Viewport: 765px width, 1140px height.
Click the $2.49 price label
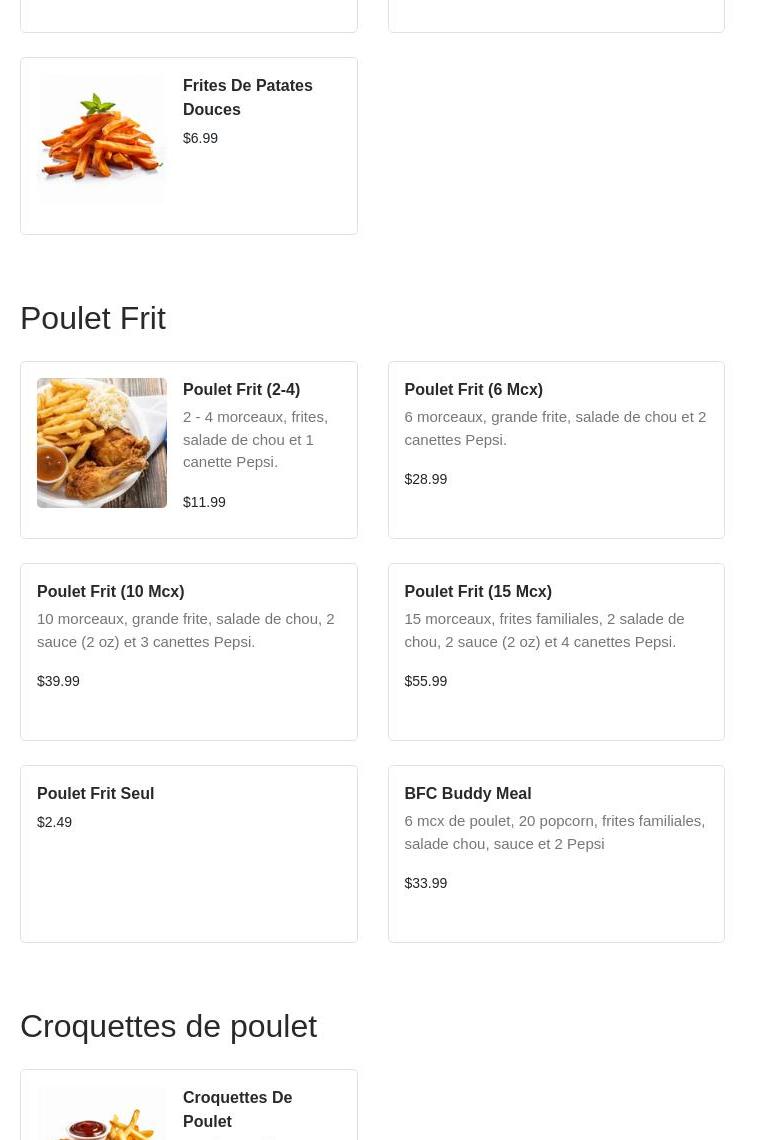pos(54,822)
